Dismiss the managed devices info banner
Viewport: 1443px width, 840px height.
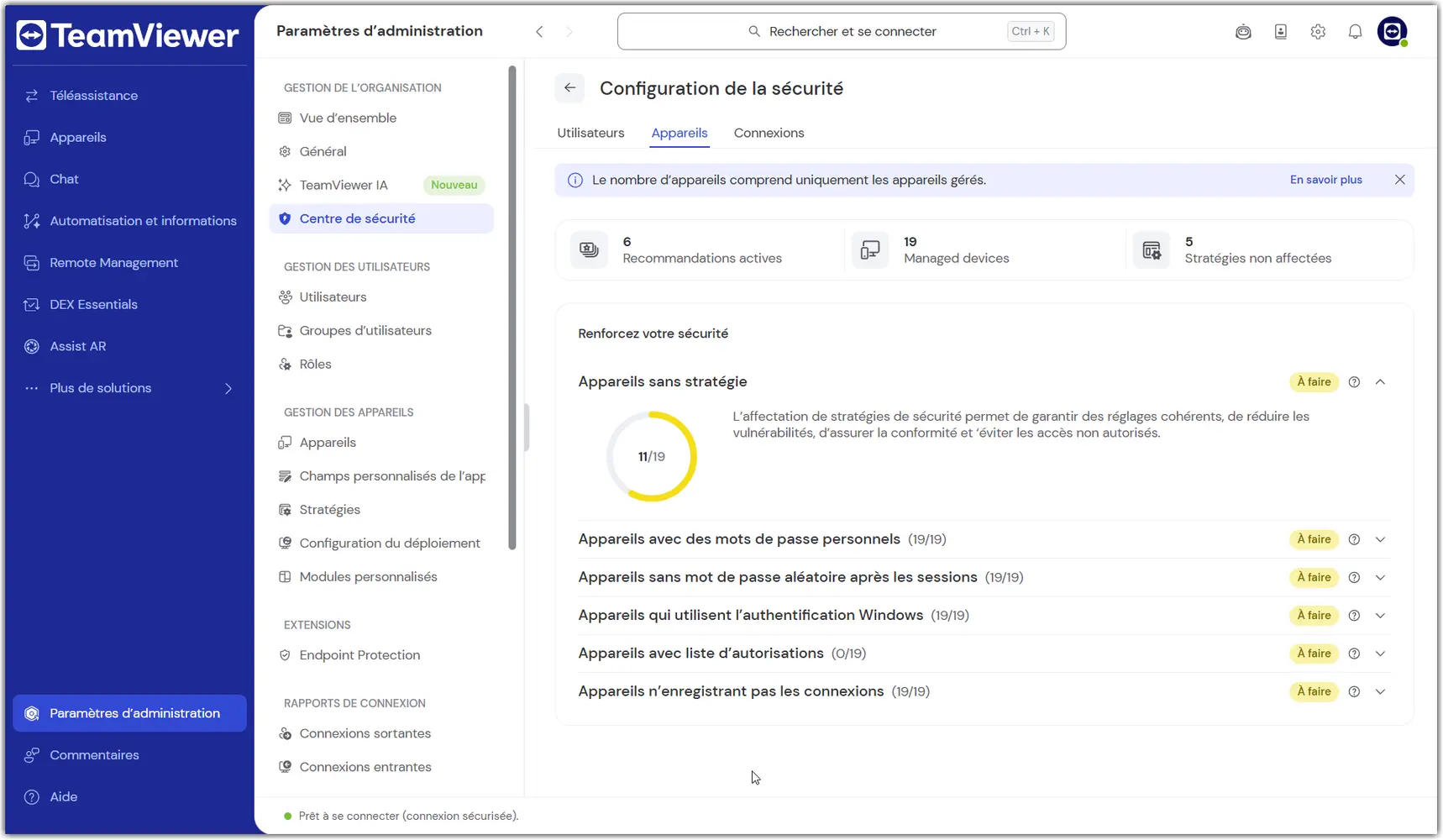1399,180
